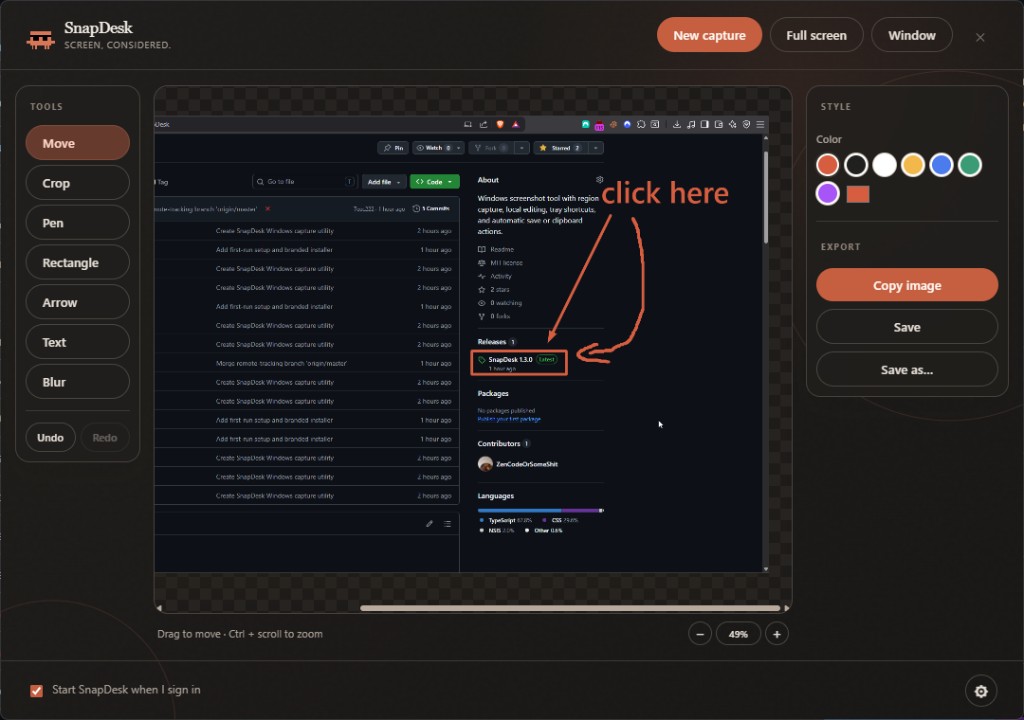1024x720 pixels.
Task: Click the Redo button
Action: pyautogui.click(x=104, y=438)
